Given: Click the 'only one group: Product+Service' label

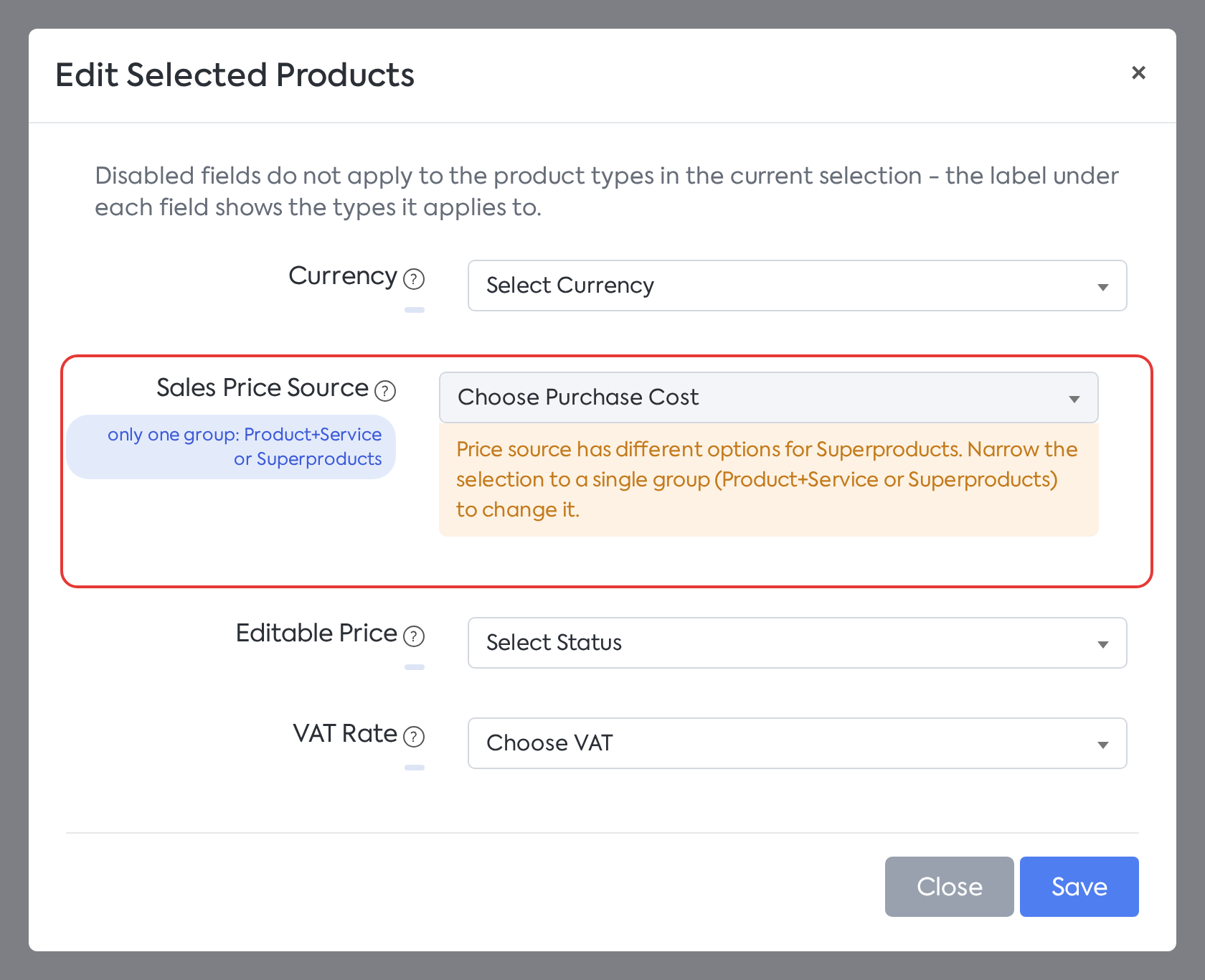Looking at the screenshot, I should [x=231, y=447].
